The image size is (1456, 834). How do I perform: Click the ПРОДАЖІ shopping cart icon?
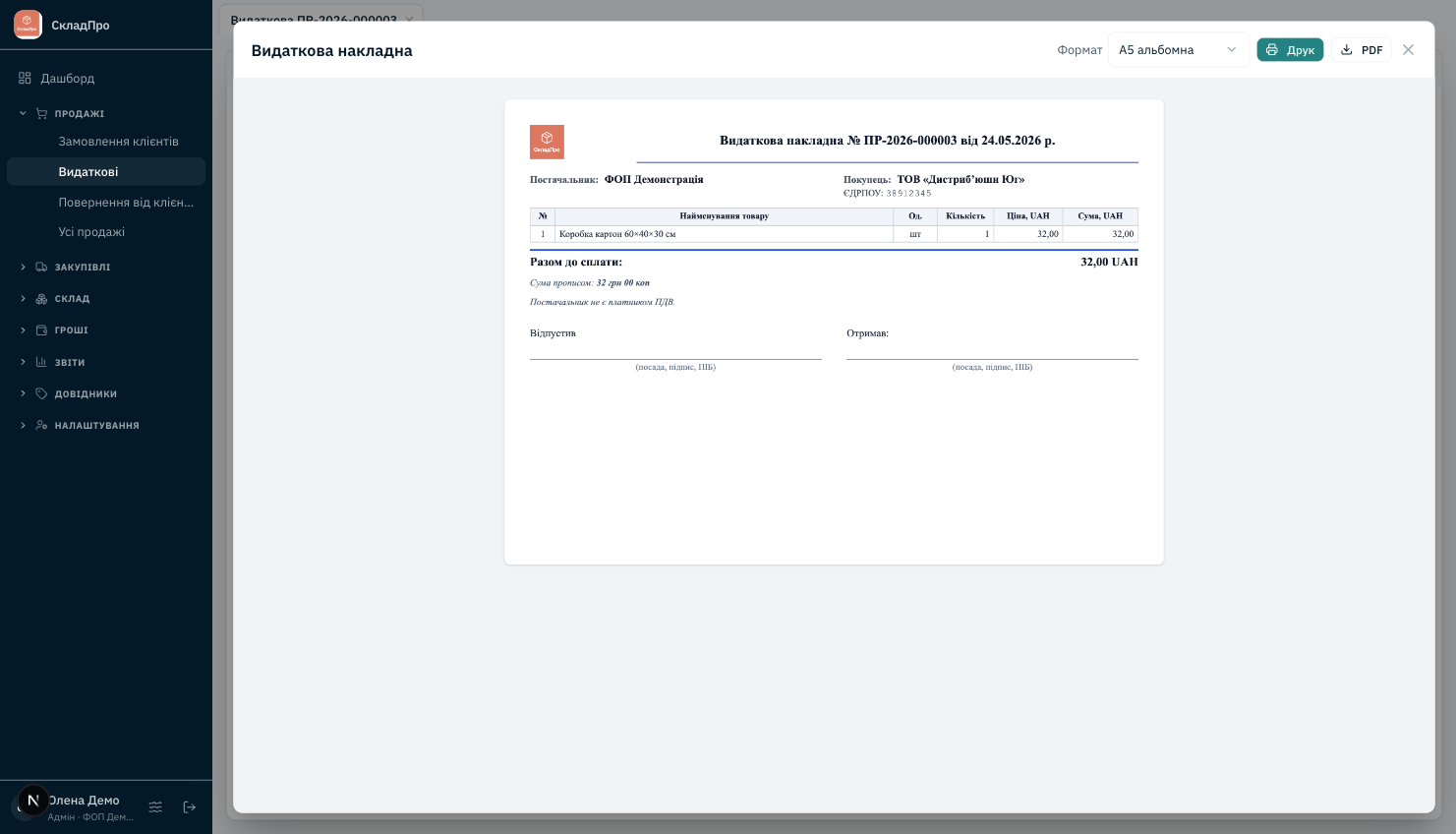click(41, 113)
